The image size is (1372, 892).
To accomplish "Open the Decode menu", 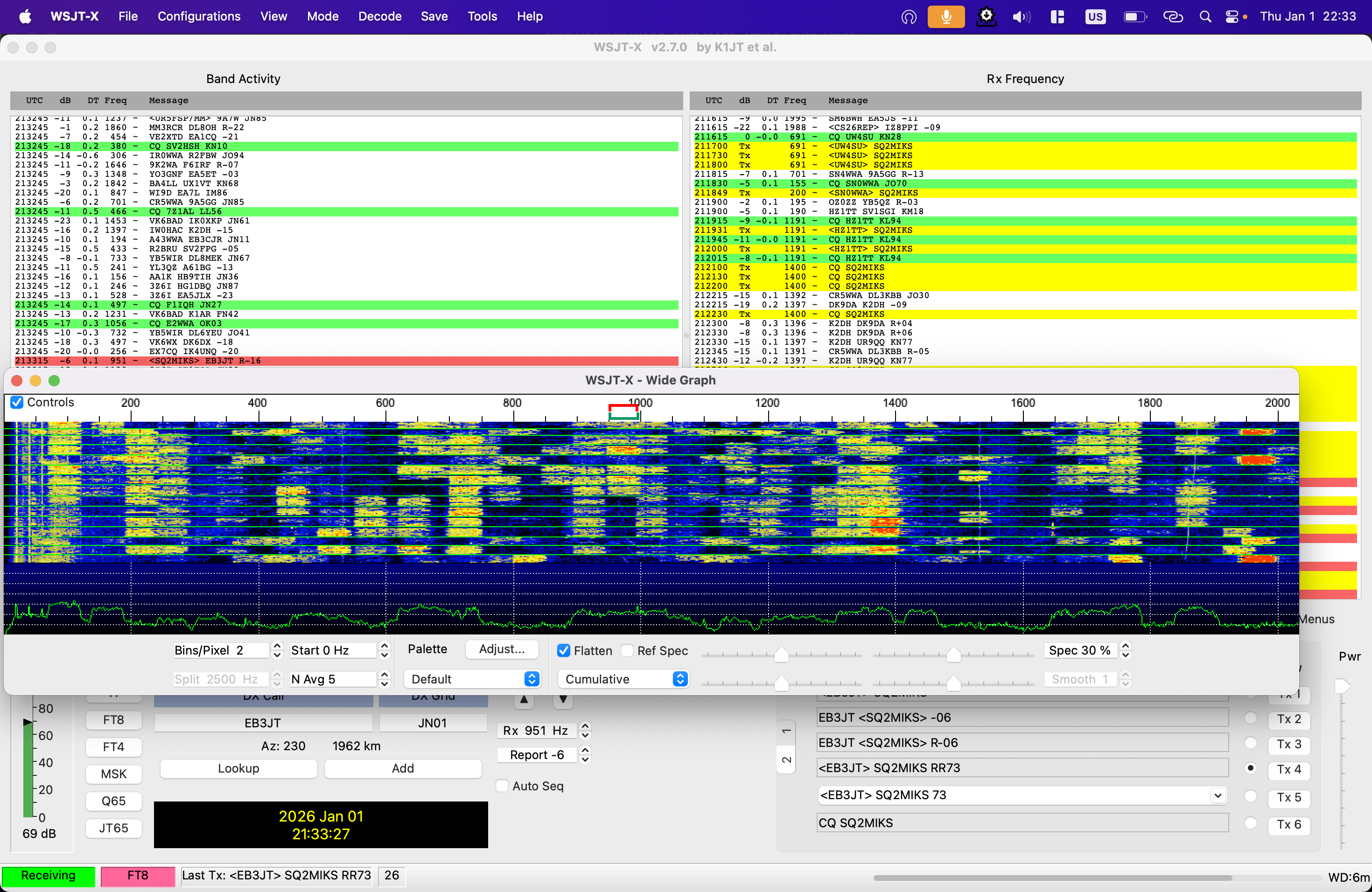I will tap(379, 17).
